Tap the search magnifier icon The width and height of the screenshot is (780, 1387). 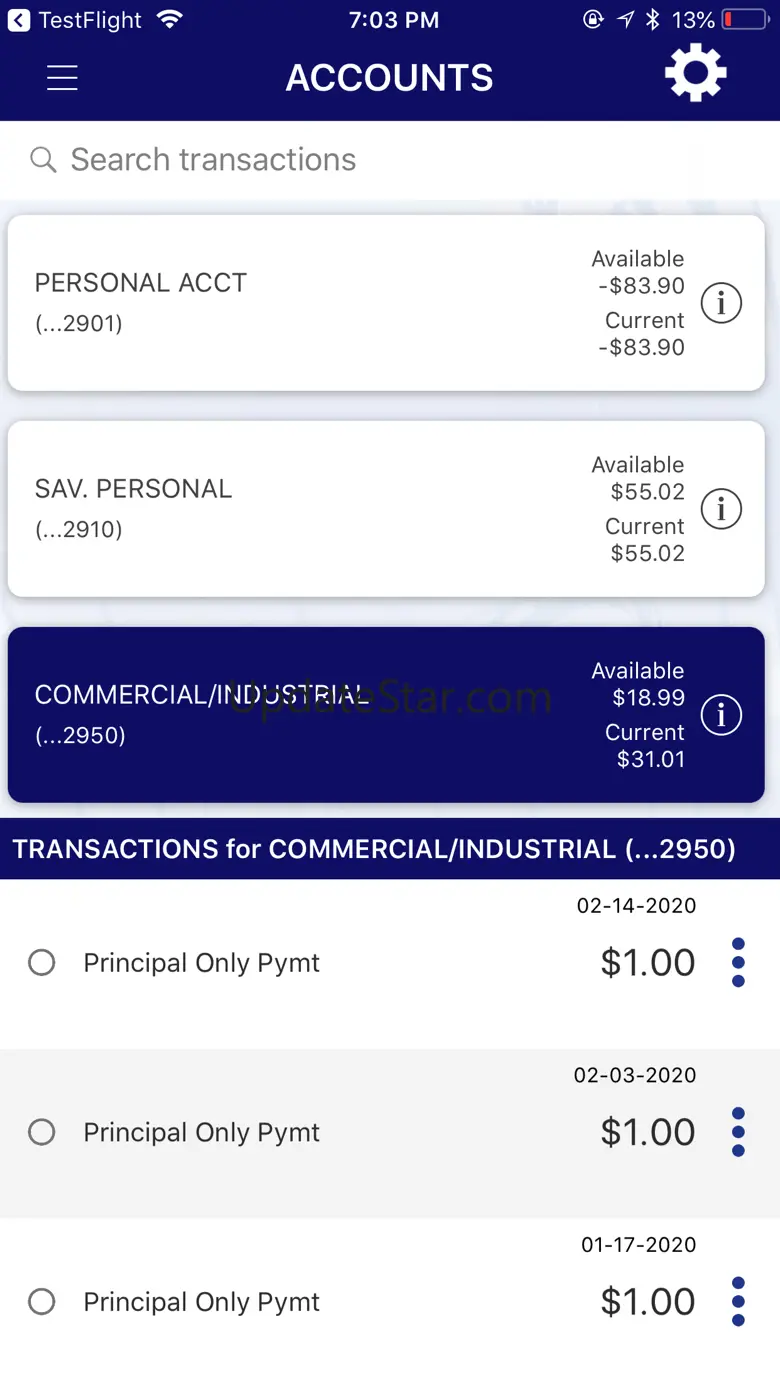point(43,160)
